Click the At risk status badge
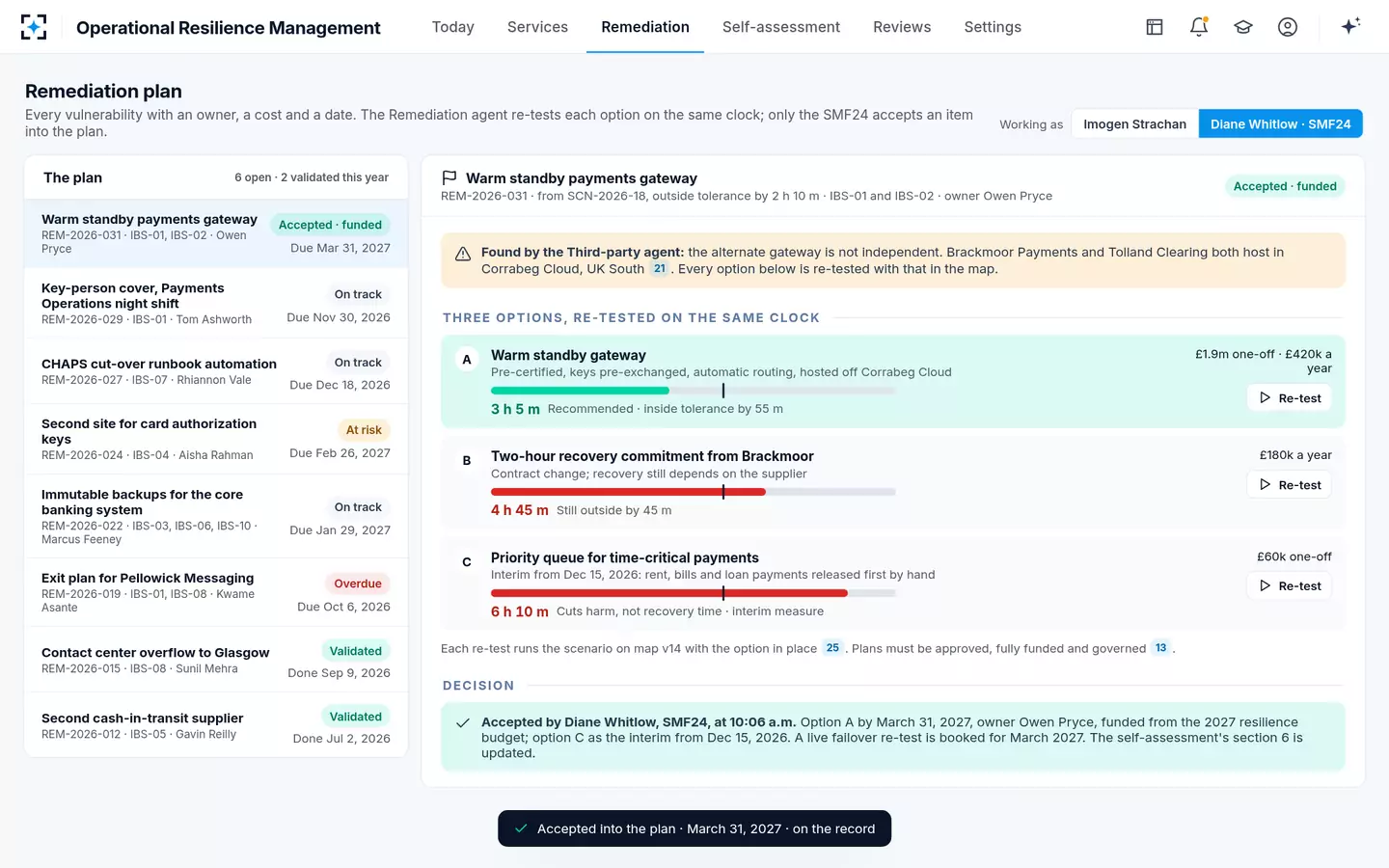The image size is (1389, 868). [x=364, y=430]
